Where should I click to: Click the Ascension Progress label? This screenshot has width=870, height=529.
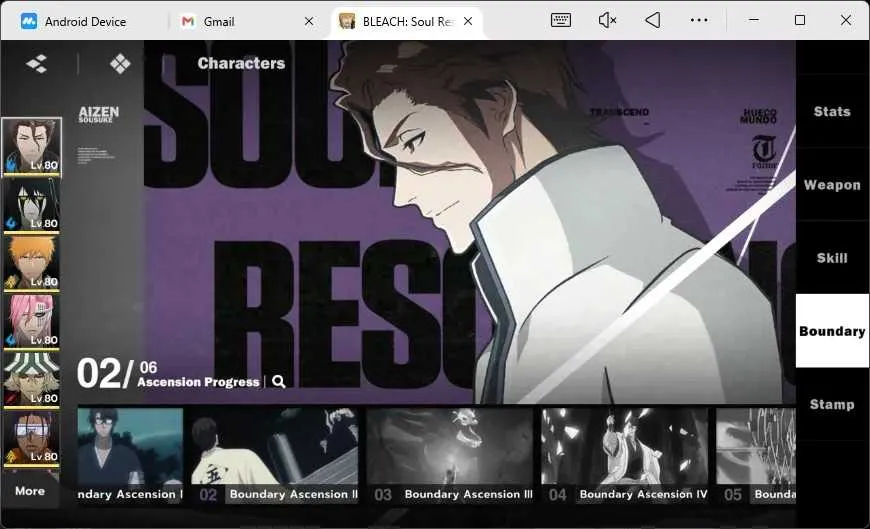pos(199,382)
